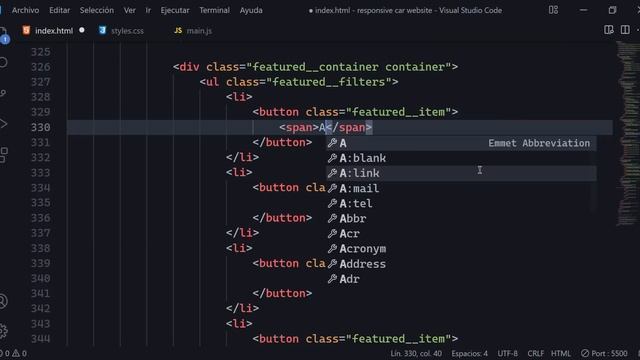640x360 pixels.
Task: Change language mode via 'HTML'
Action: coord(561,353)
